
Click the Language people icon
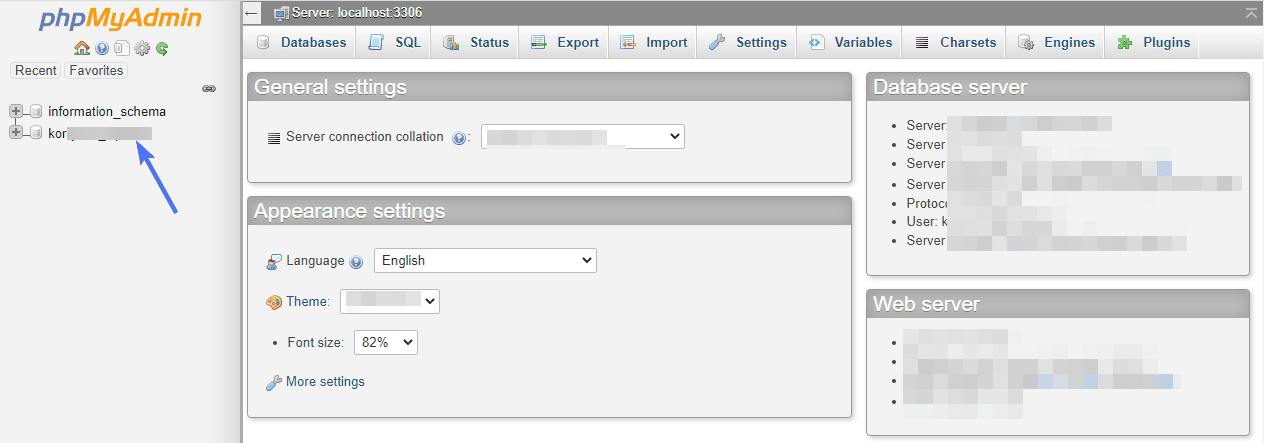(x=274, y=261)
